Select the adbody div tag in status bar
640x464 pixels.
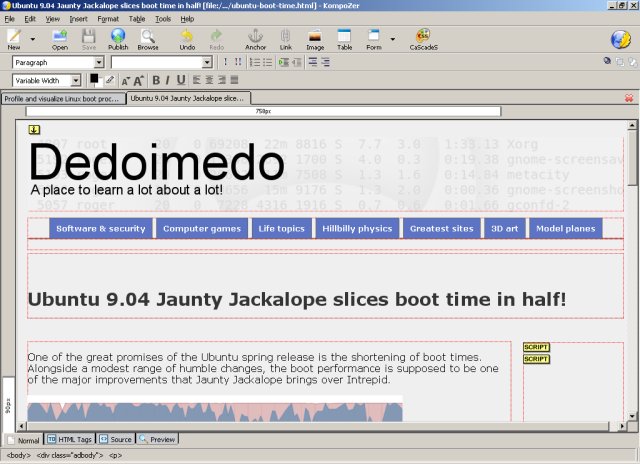click(70, 455)
